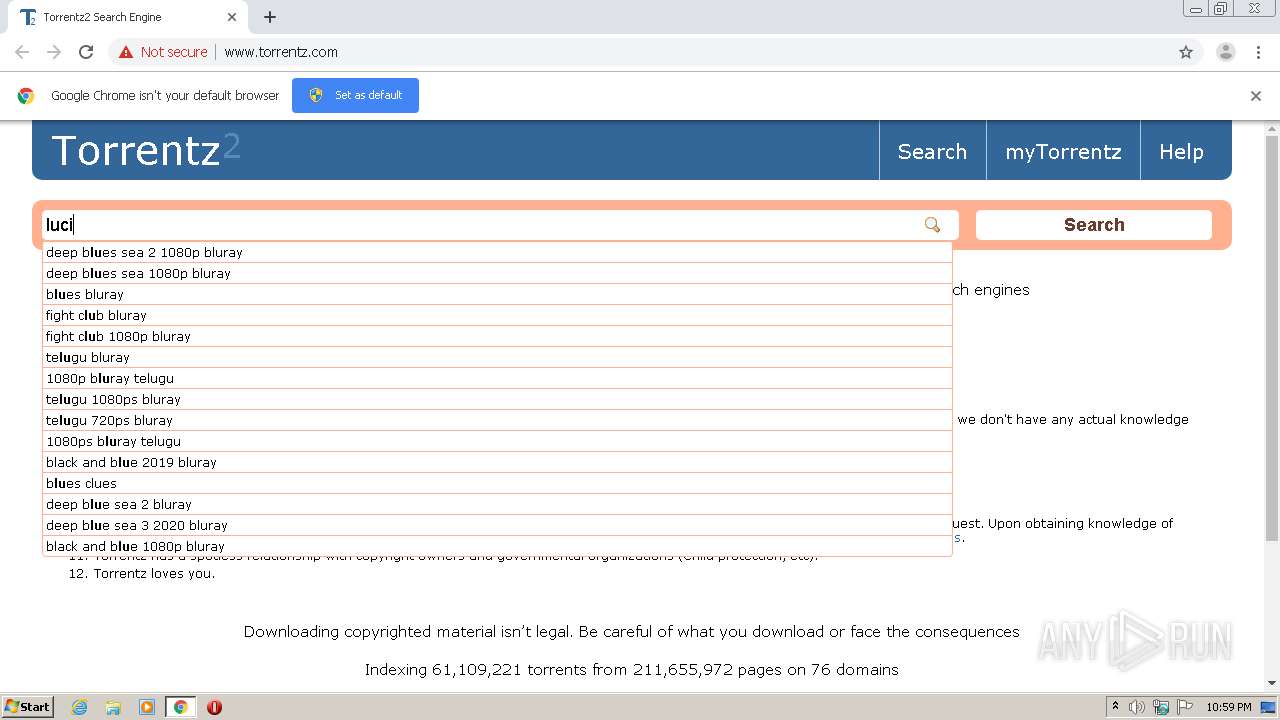Click the network tray icon
The image size is (1280, 720).
tap(1161, 707)
